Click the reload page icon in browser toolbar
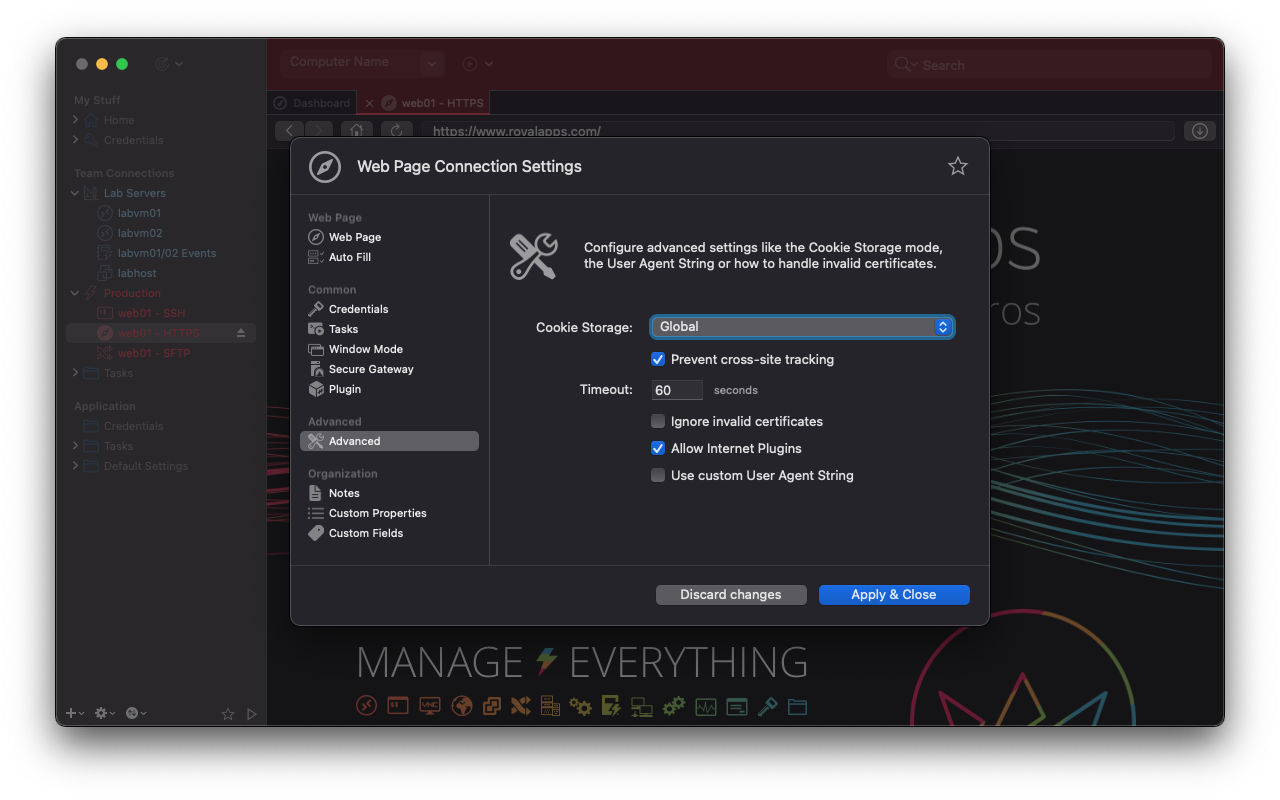1280x800 pixels. (396, 131)
